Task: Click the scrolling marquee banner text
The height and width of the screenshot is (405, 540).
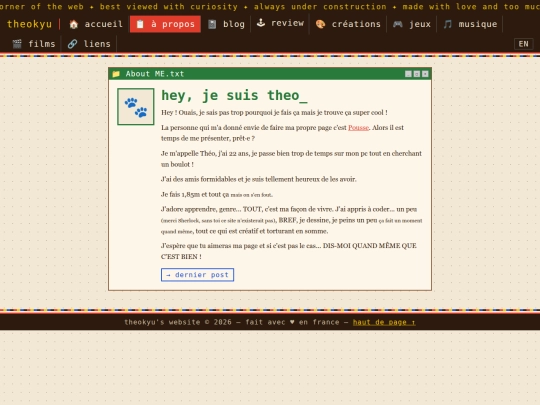Action: tap(270, 7)
